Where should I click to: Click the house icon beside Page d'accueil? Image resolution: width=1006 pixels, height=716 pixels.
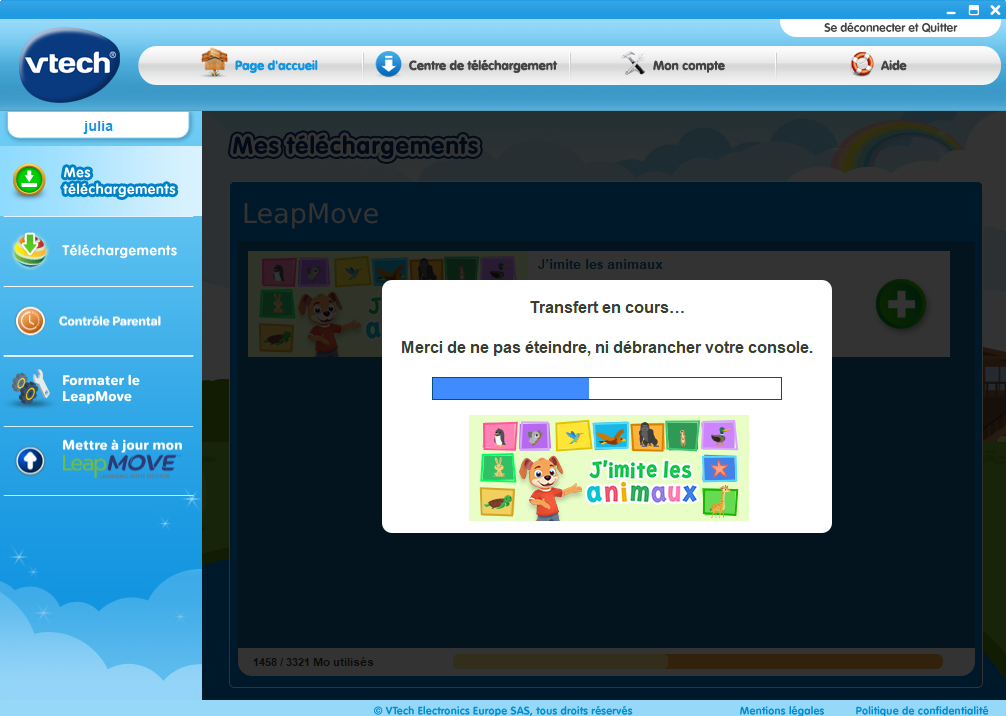click(x=214, y=63)
